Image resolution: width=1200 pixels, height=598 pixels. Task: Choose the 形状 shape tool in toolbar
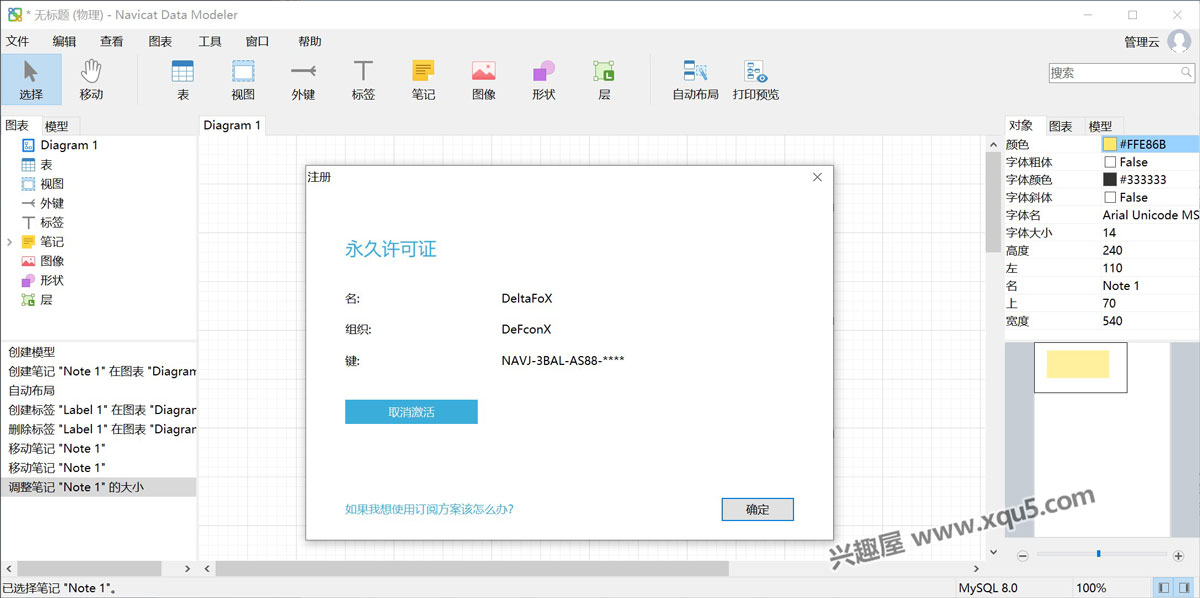pyautogui.click(x=543, y=79)
